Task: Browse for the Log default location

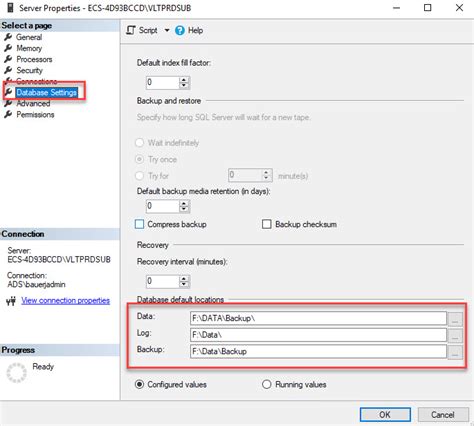Action: (455, 335)
